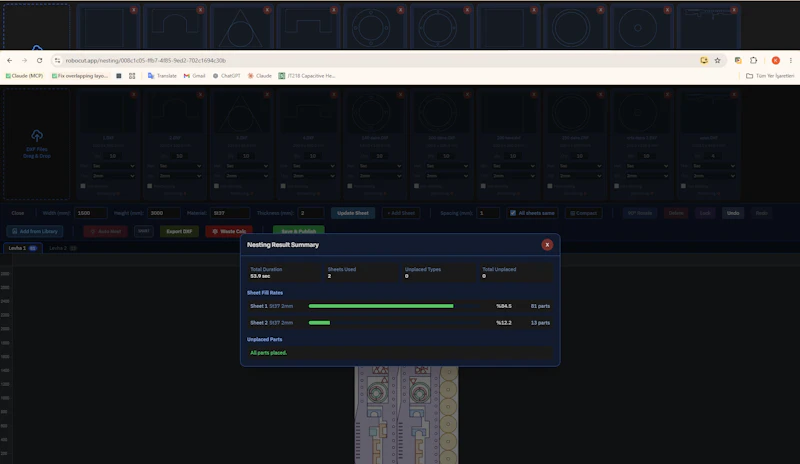Click the Add from Library button
This screenshot has height=464, width=800.
pos(35,231)
